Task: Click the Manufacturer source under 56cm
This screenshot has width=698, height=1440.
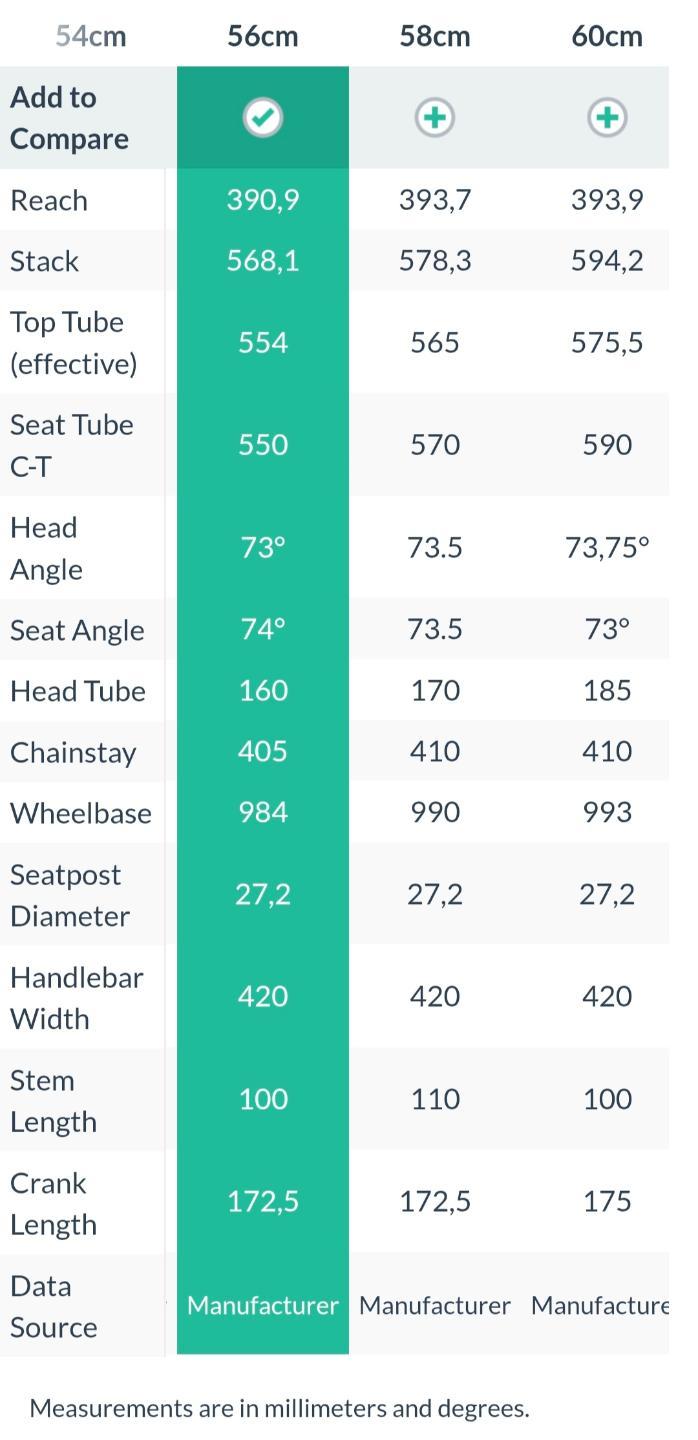Action: click(263, 1306)
